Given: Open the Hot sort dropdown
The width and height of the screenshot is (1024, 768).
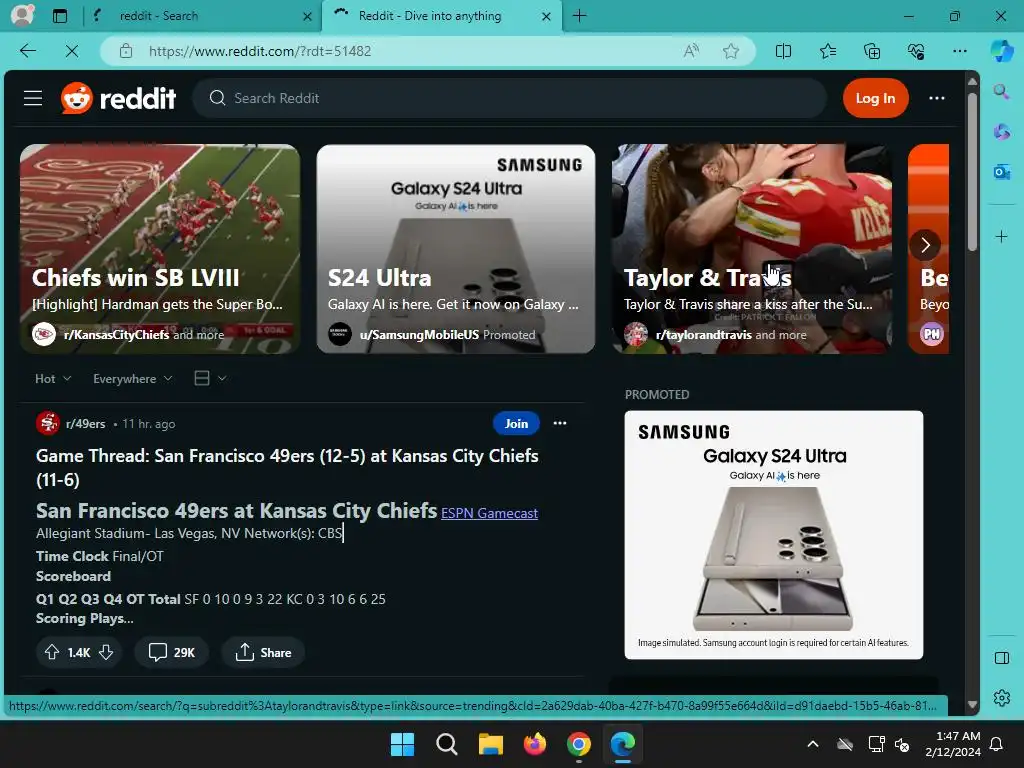Looking at the screenshot, I should pos(53,379).
